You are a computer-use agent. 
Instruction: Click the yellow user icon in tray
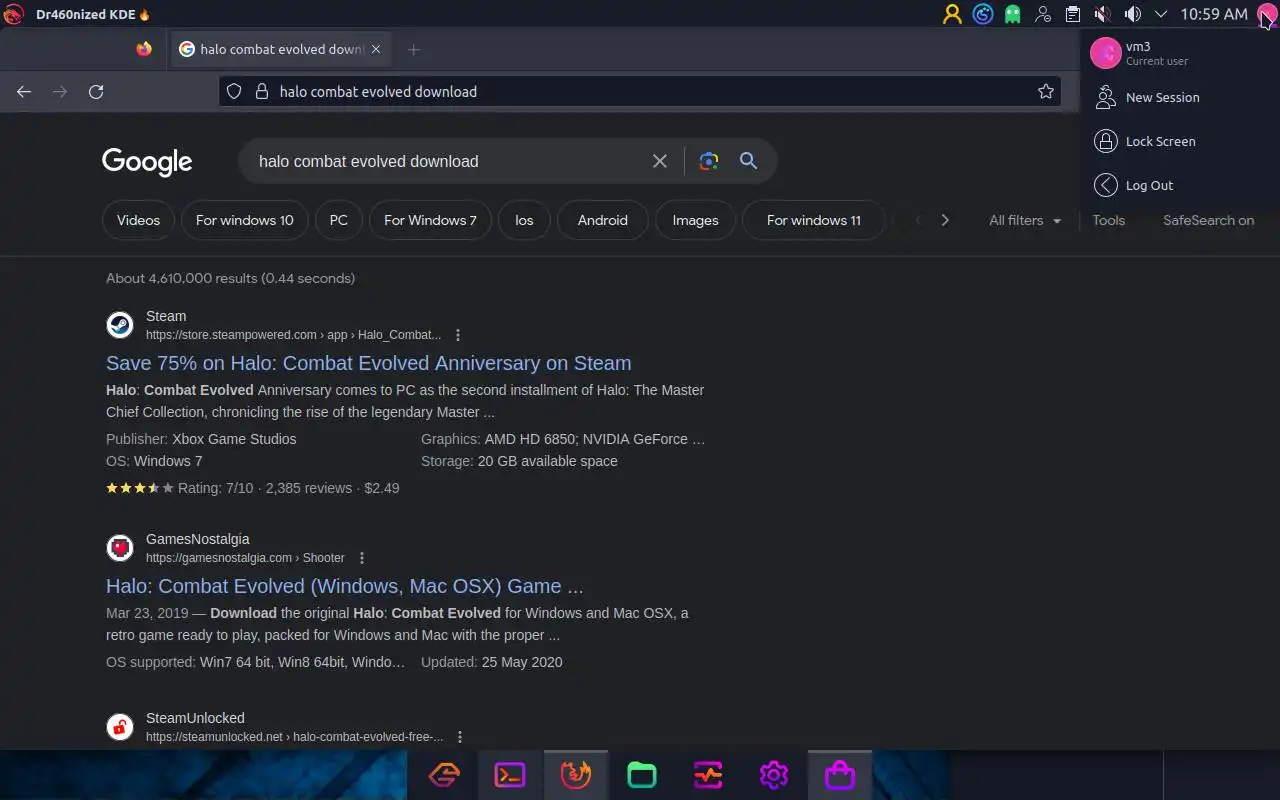[x=952, y=14]
